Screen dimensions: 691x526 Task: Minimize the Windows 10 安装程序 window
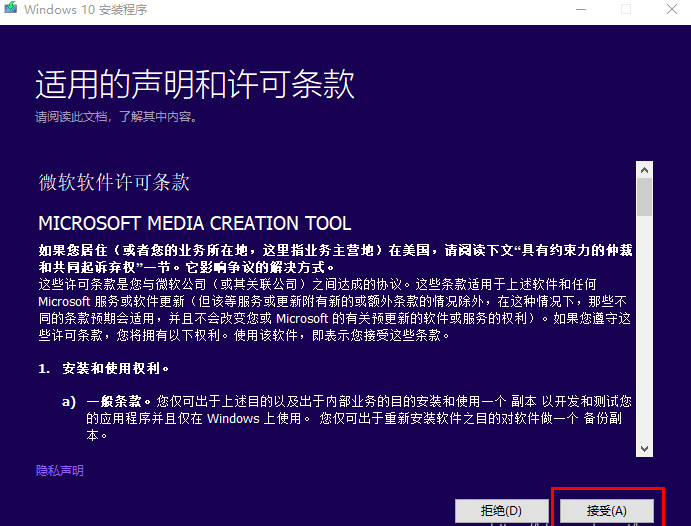[581, 9]
